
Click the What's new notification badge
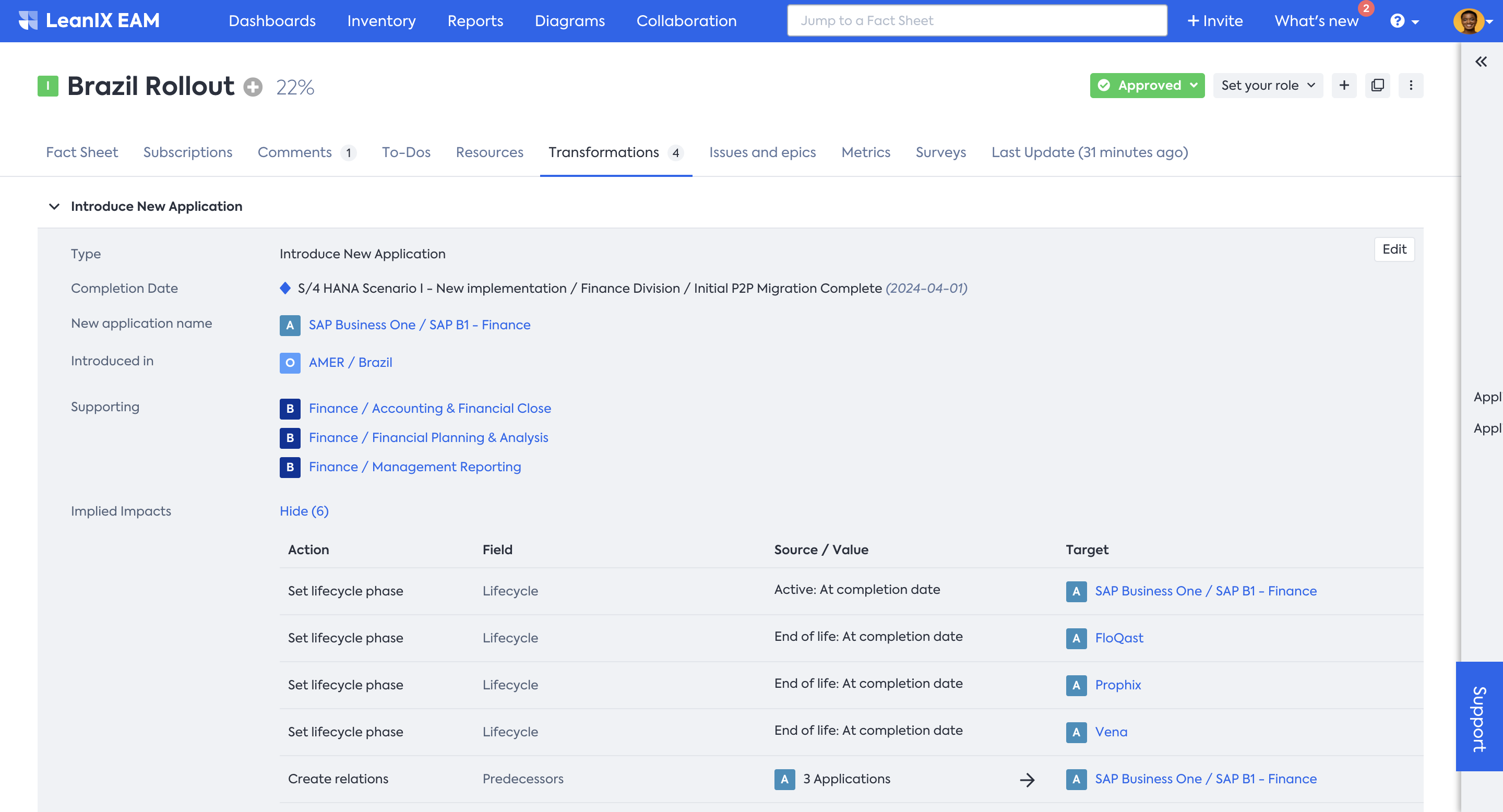point(1366,8)
